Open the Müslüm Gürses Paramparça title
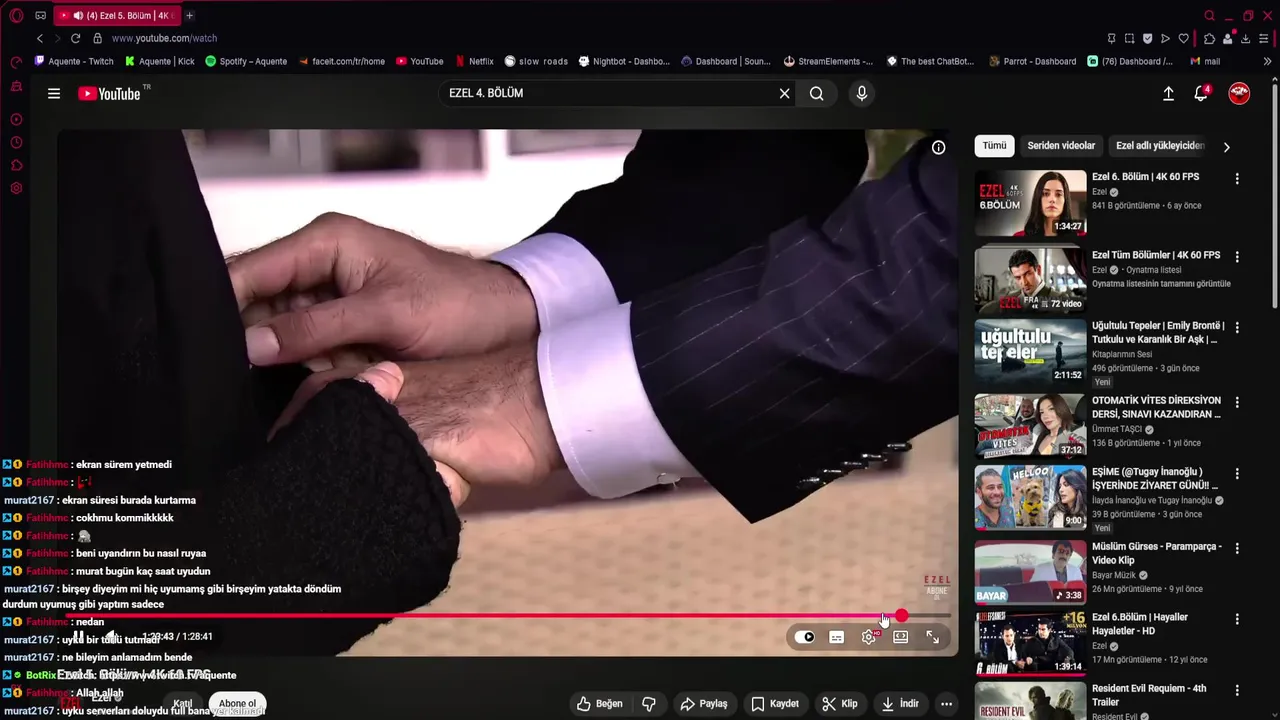 tap(1156, 553)
